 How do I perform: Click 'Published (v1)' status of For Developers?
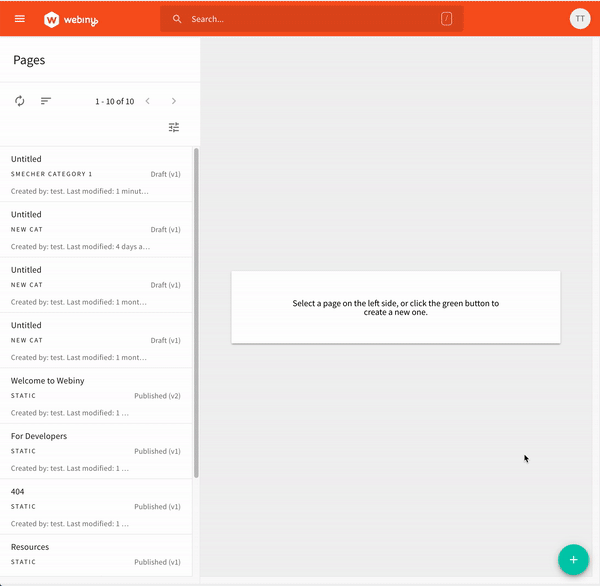tap(157, 451)
